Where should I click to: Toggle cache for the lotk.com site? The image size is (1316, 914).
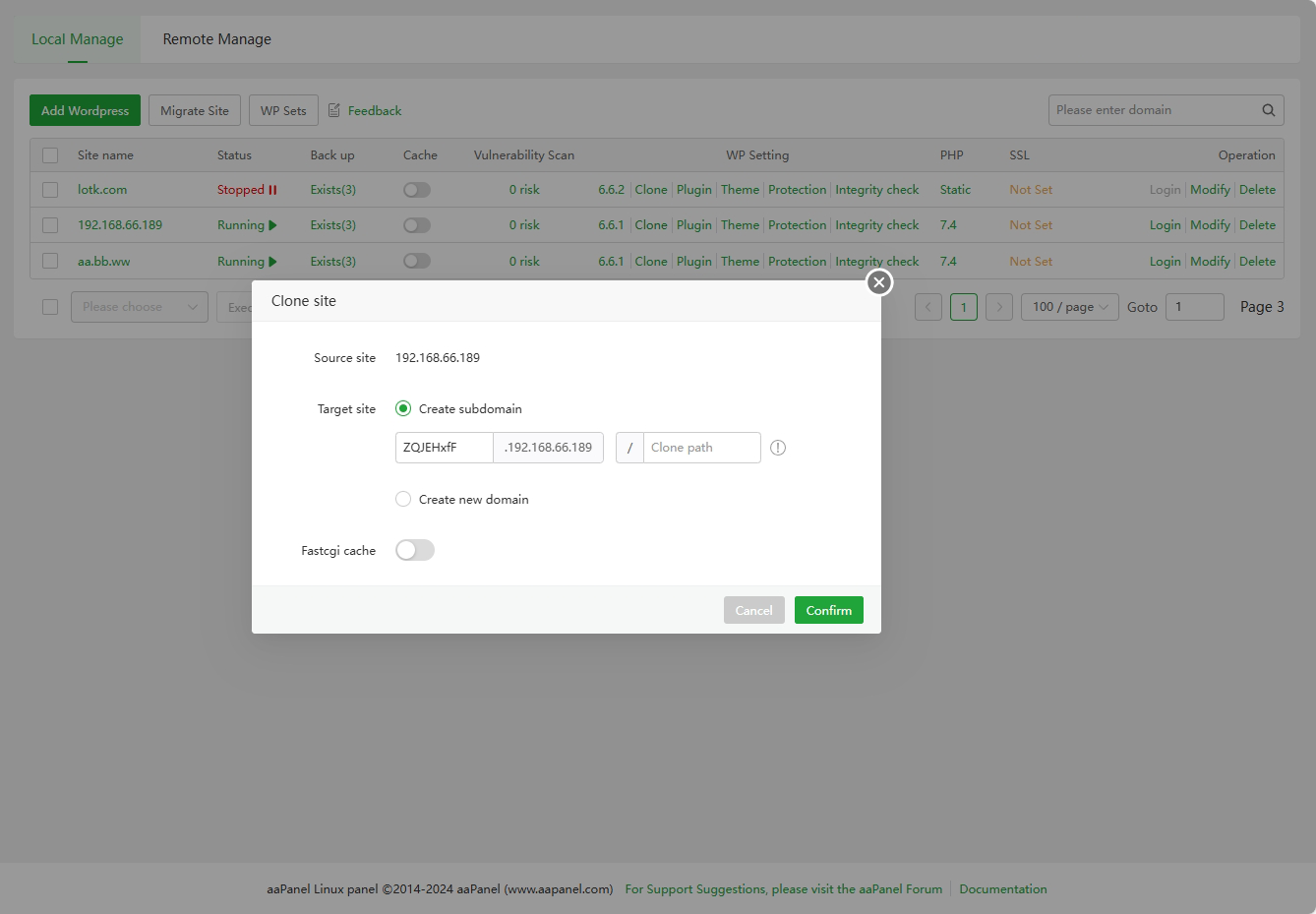(x=417, y=190)
